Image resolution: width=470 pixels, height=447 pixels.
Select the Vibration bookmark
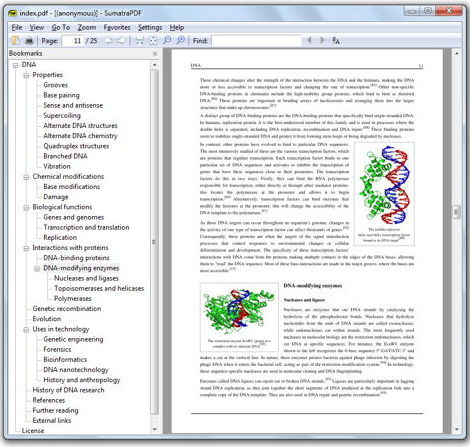click(57, 166)
